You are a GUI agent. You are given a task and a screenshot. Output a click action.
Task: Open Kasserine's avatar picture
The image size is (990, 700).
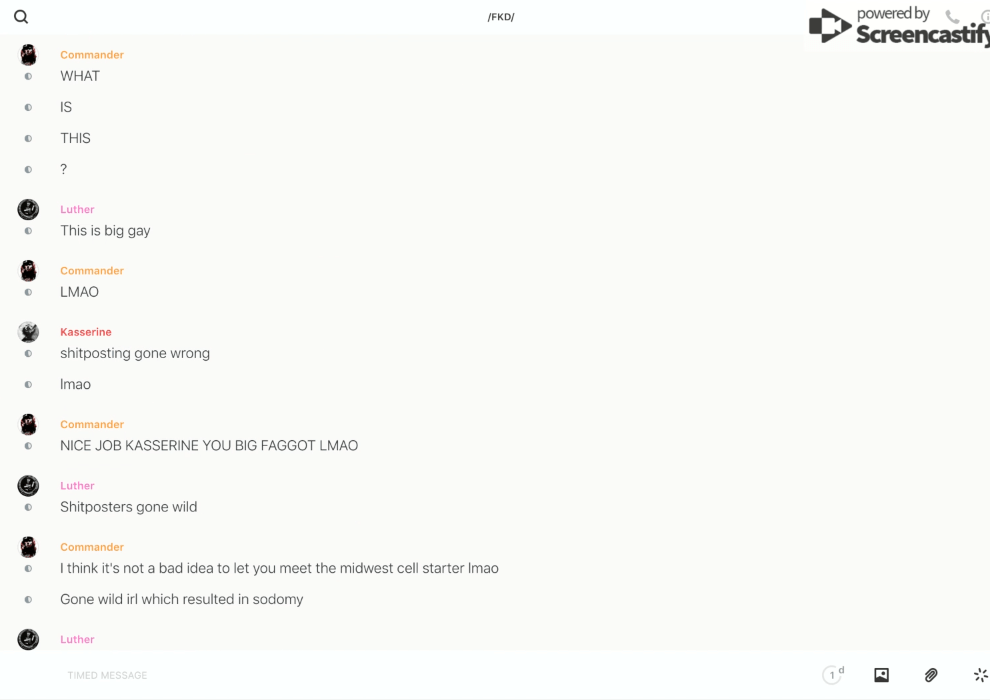(x=28, y=332)
